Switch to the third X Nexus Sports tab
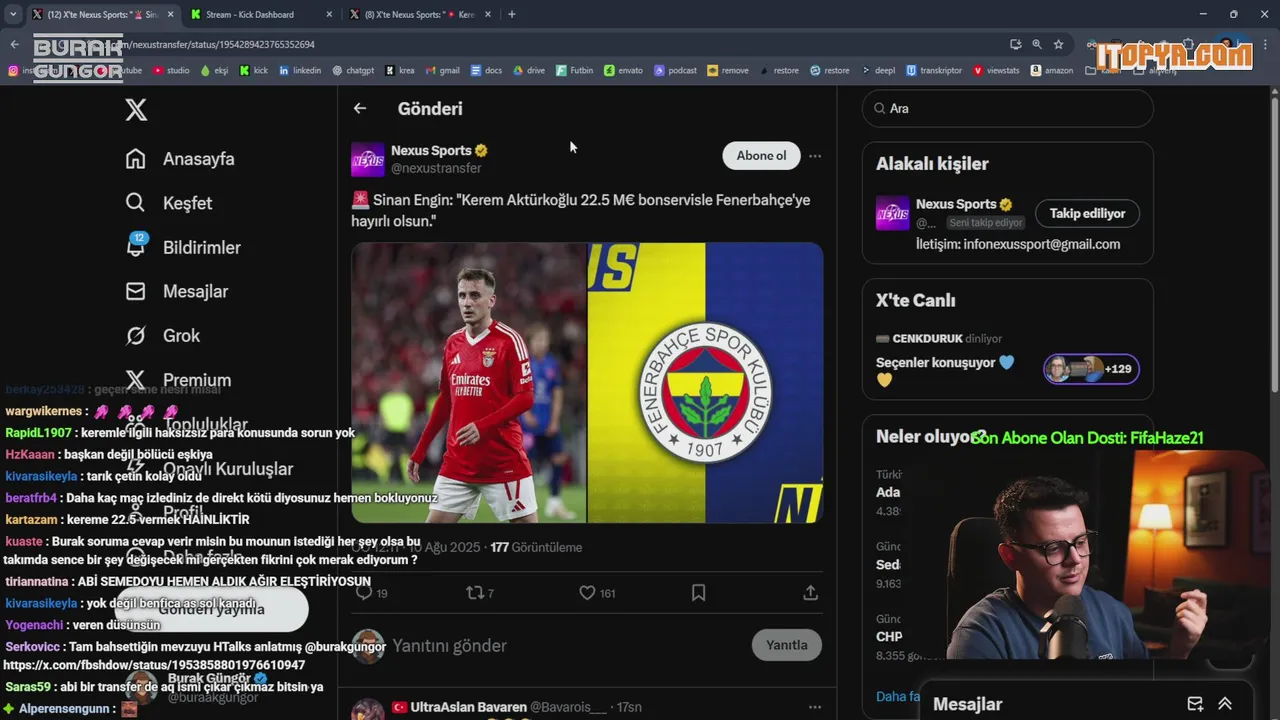Screen dimensions: 1280x720 point(419,15)
